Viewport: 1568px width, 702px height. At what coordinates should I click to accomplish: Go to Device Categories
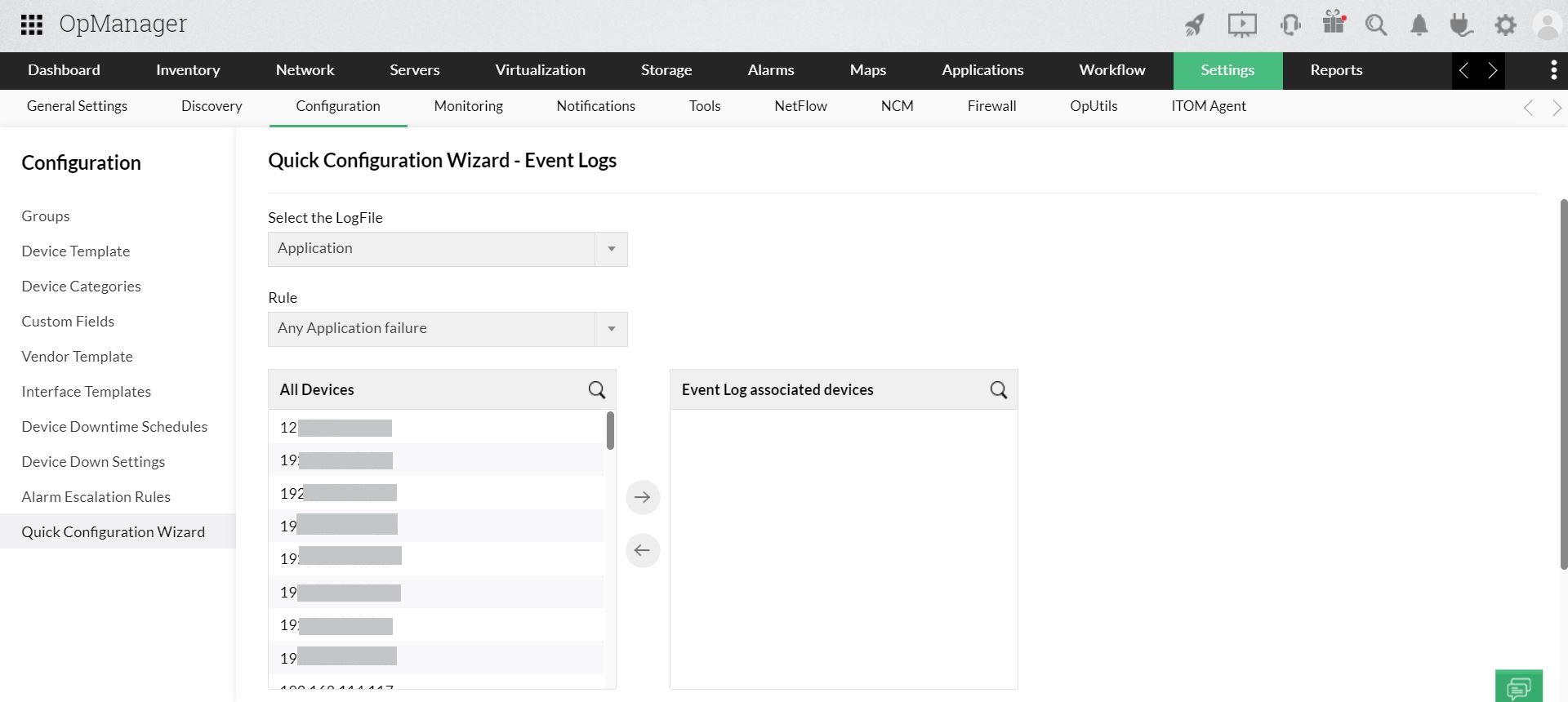click(82, 287)
